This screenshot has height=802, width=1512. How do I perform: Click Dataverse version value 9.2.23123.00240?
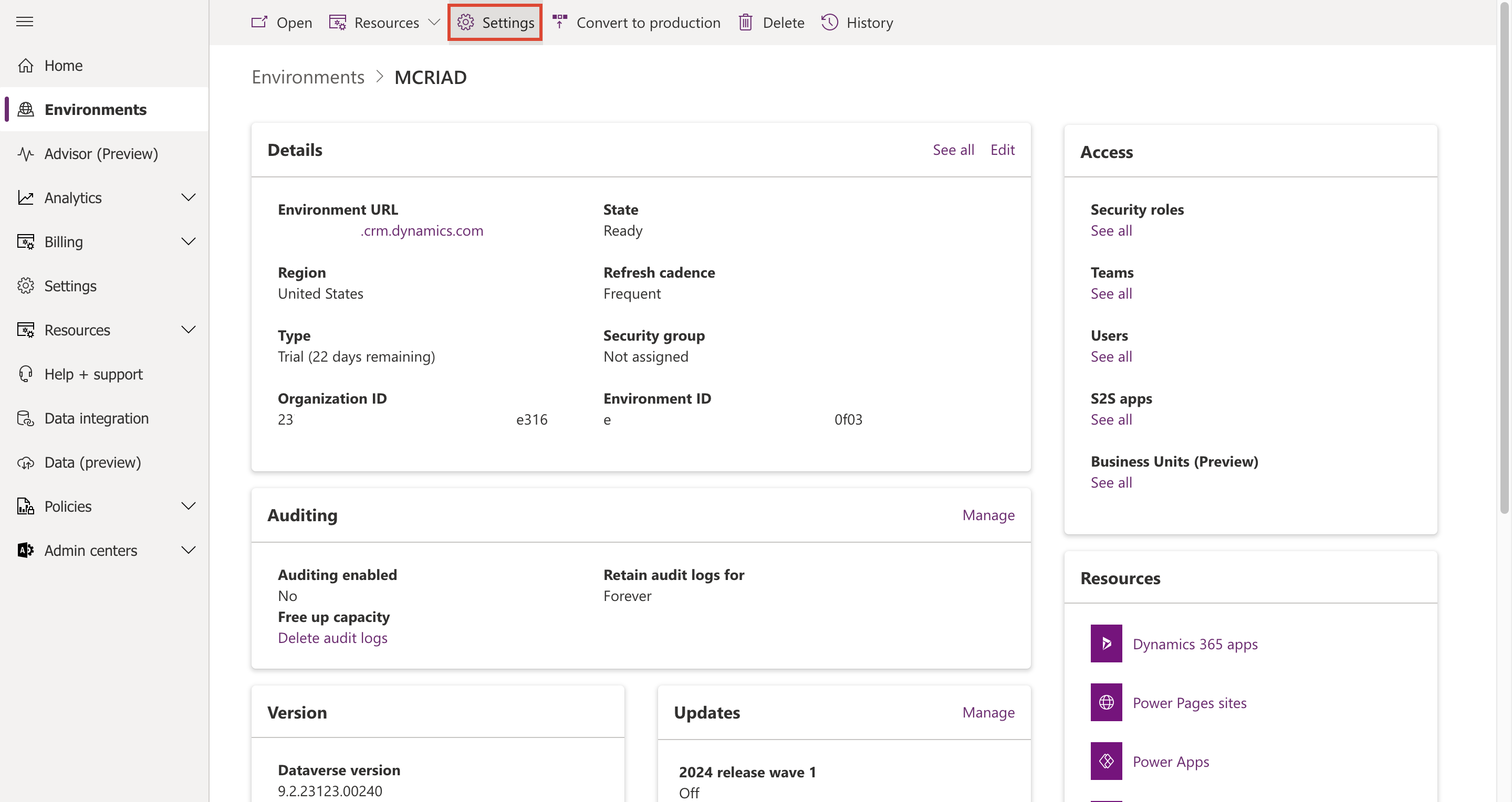tap(330, 791)
